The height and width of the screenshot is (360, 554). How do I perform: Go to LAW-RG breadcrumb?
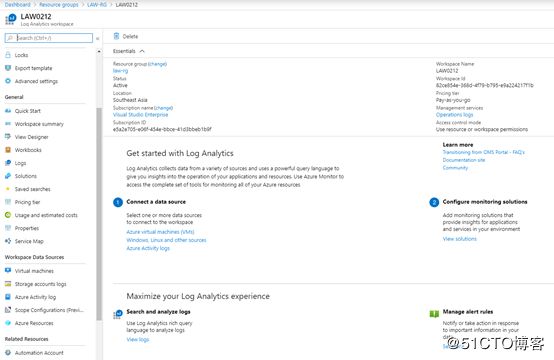(x=97, y=5)
